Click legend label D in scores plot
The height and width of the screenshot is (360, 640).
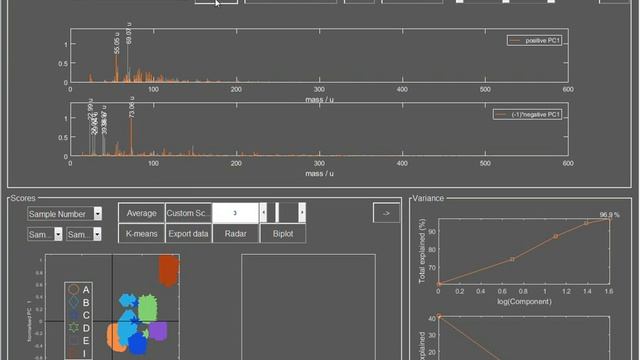(86, 328)
